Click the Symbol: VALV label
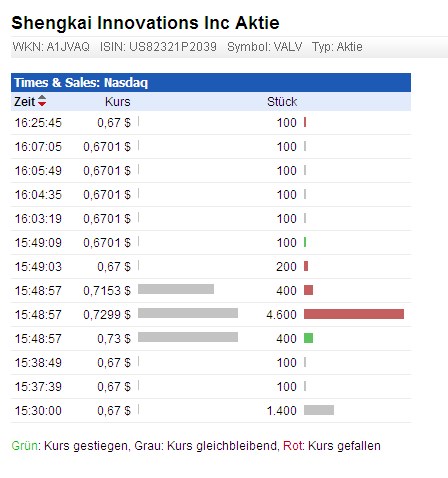The width and height of the screenshot is (448, 478). pyautogui.click(x=264, y=47)
